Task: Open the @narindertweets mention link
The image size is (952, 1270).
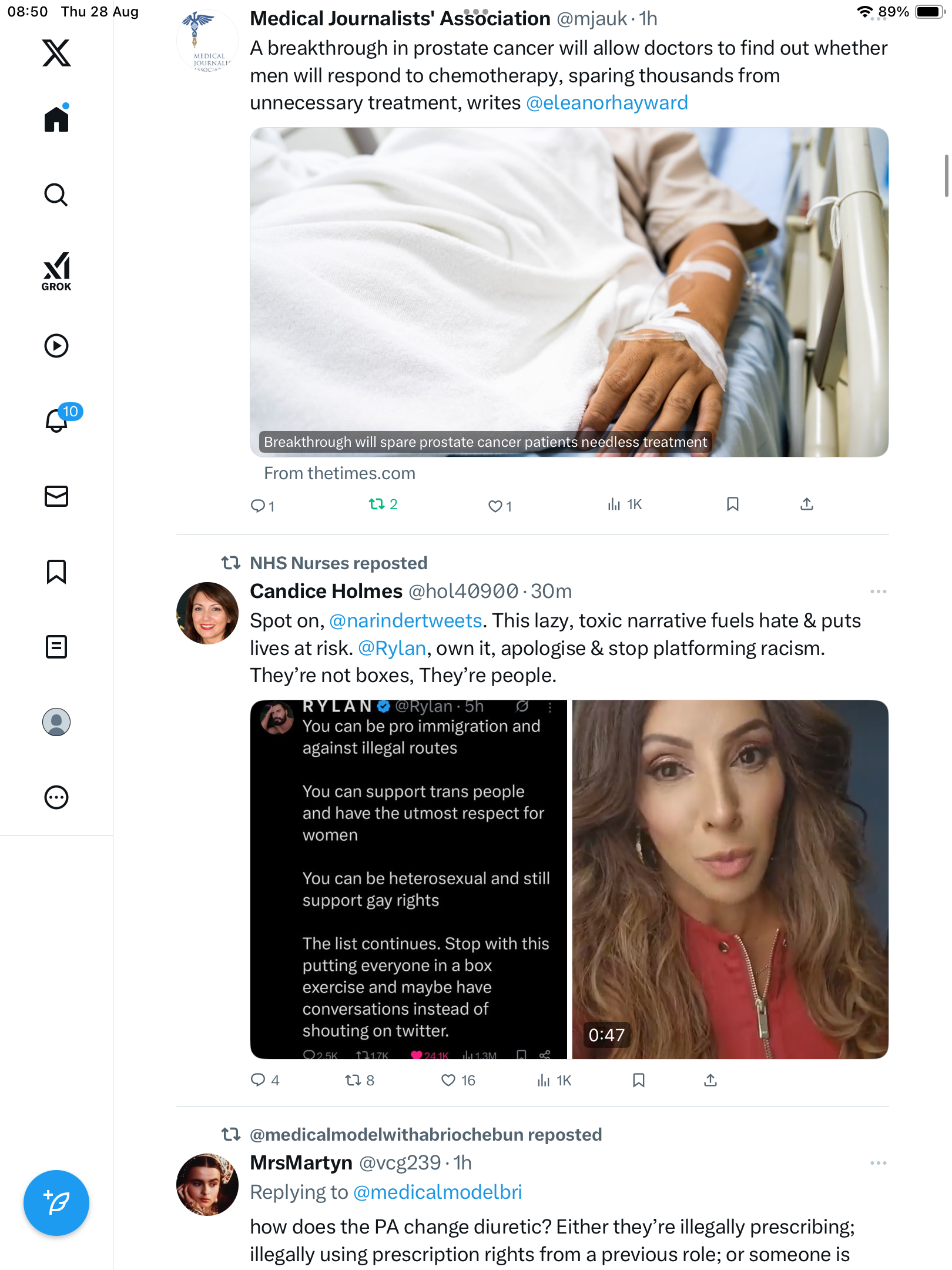Action: coord(405,621)
